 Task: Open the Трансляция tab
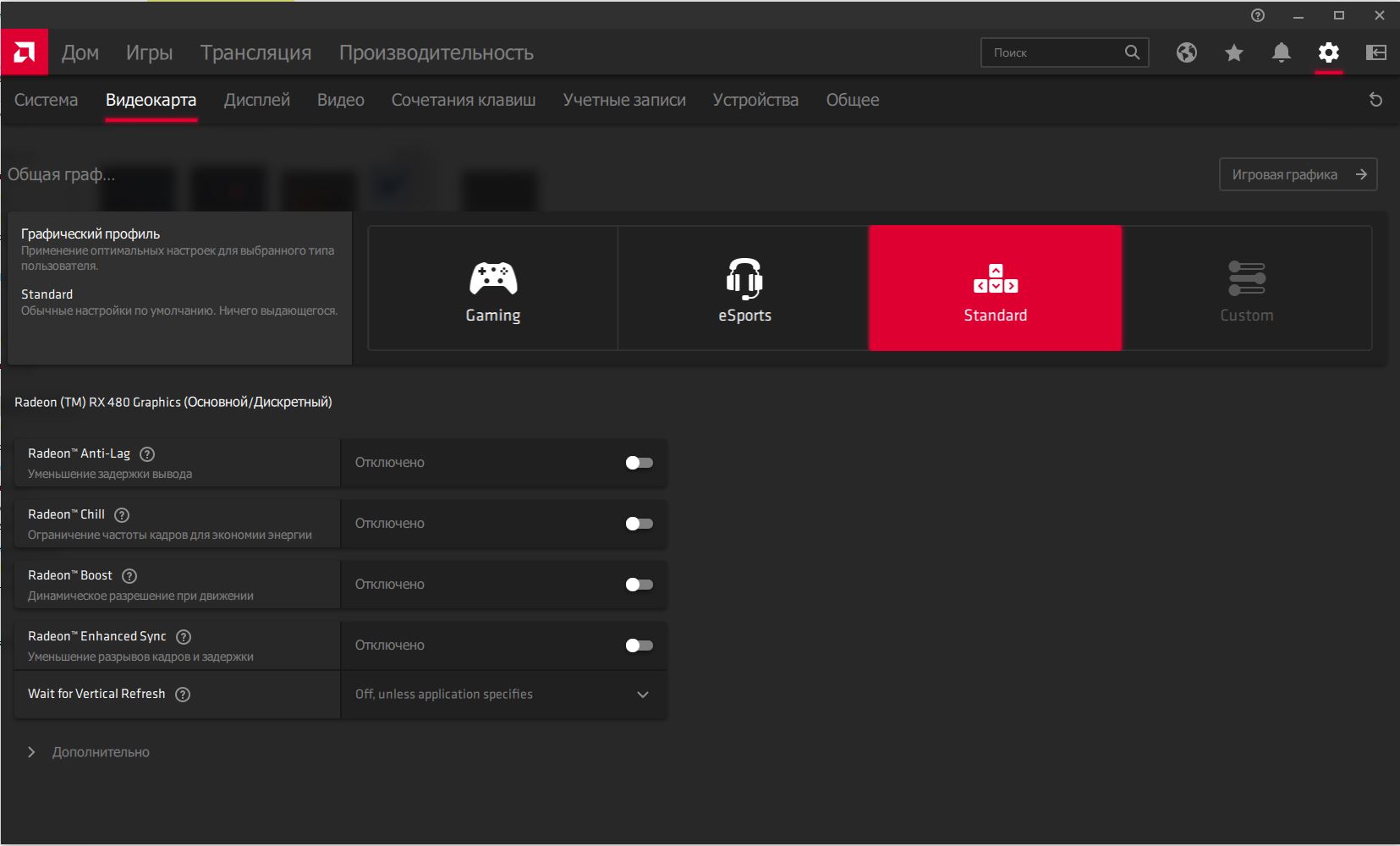[256, 52]
